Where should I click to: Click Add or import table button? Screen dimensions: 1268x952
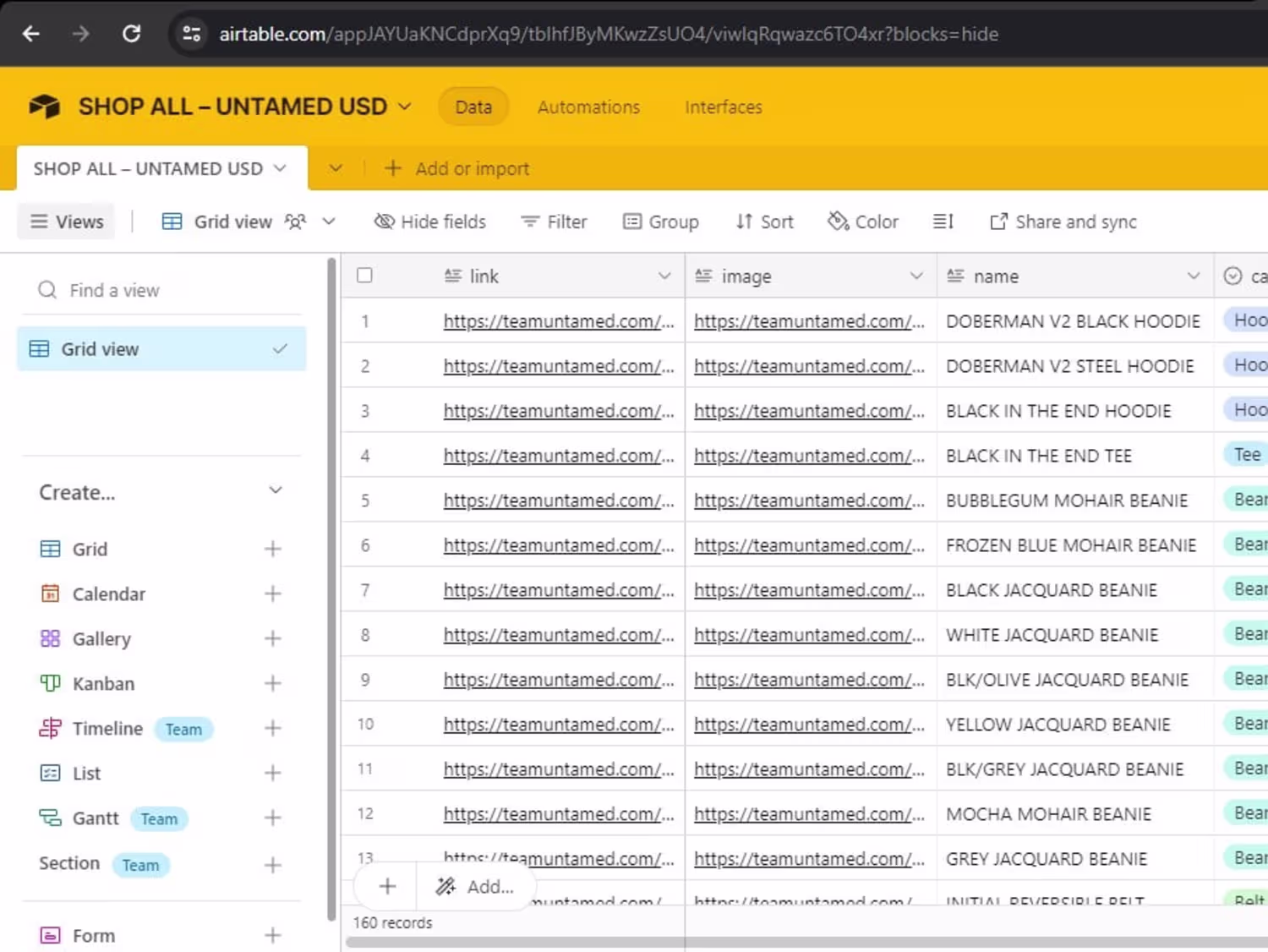click(x=457, y=168)
